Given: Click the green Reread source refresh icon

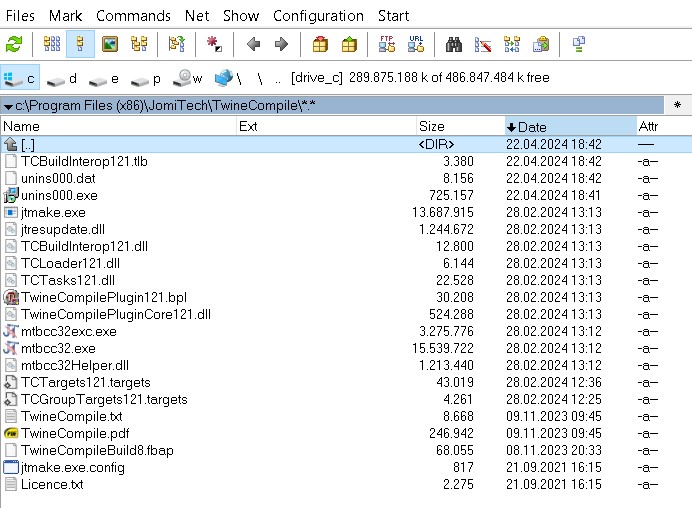Looking at the screenshot, I should pyautogui.click(x=14, y=44).
